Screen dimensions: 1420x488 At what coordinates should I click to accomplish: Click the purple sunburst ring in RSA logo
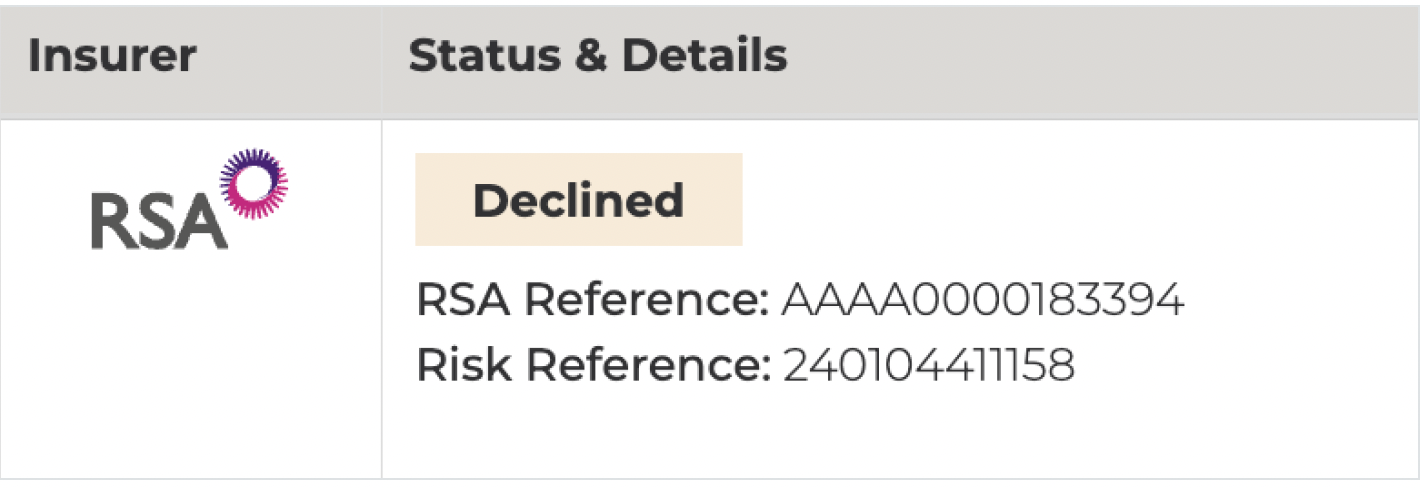[254, 183]
